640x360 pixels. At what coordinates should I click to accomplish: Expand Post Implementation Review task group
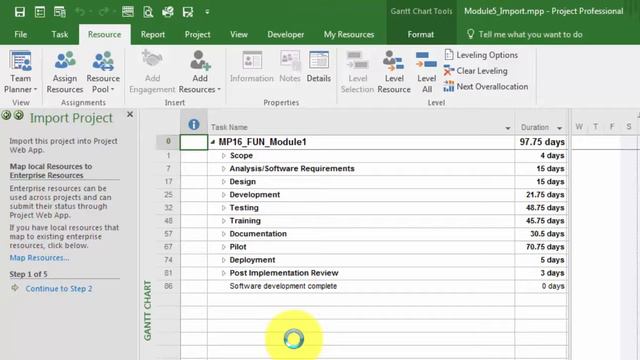(x=223, y=273)
